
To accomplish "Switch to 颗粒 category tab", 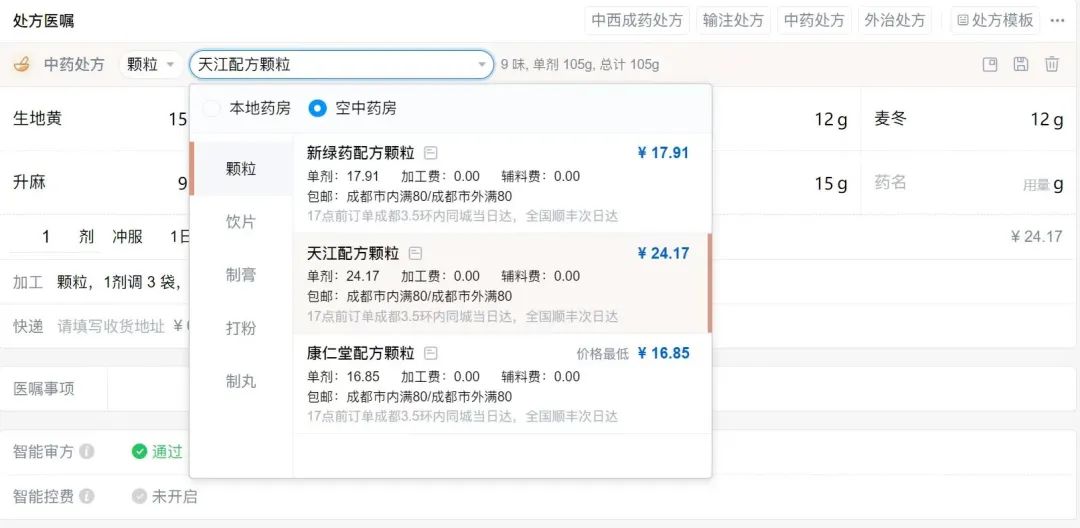I will (241, 169).
